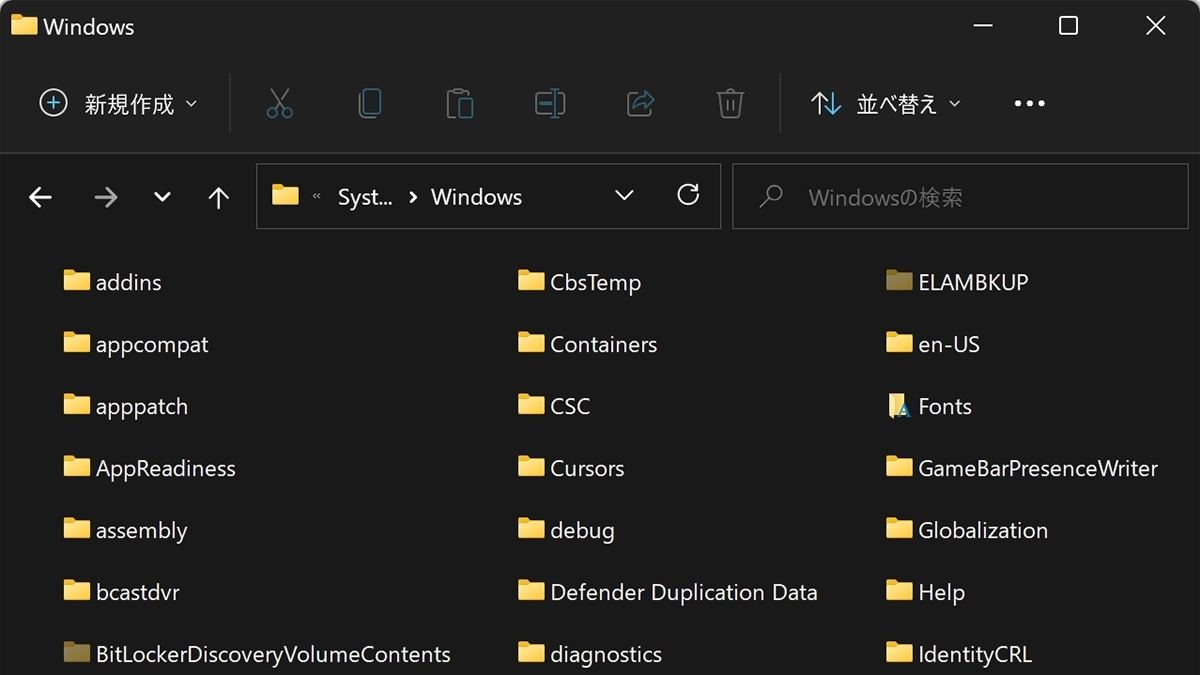1200x675 pixels.
Task: Click the Share icon in toolbar
Action: 640,103
